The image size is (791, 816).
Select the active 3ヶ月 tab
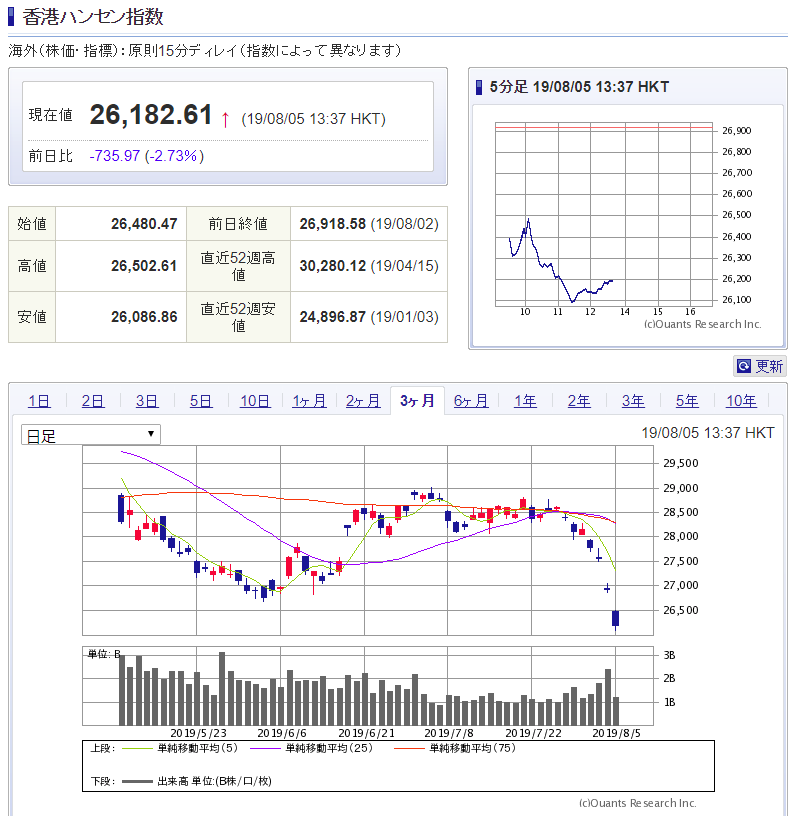pos(417,400)
